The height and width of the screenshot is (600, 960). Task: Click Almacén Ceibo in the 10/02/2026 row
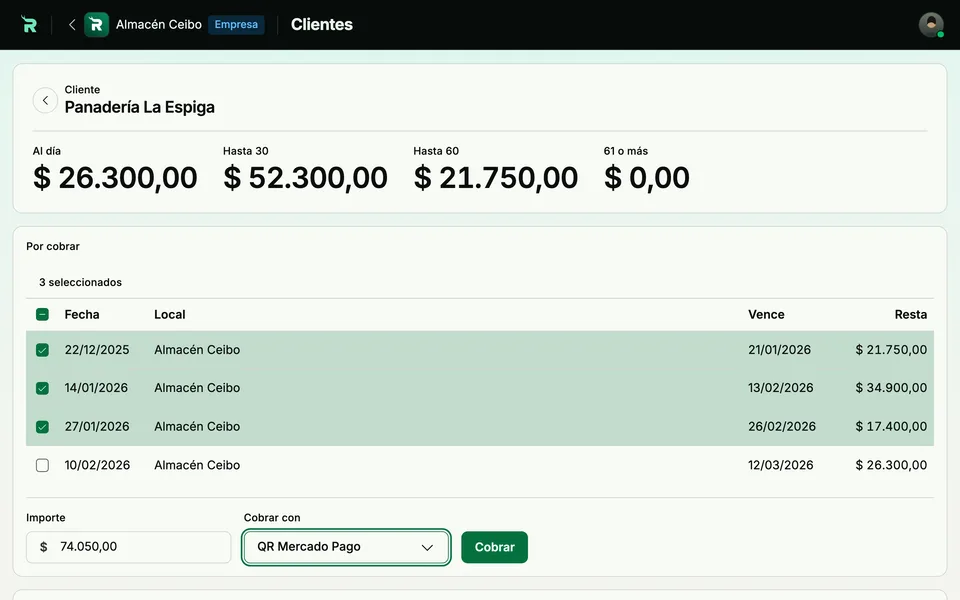[197, 465]
